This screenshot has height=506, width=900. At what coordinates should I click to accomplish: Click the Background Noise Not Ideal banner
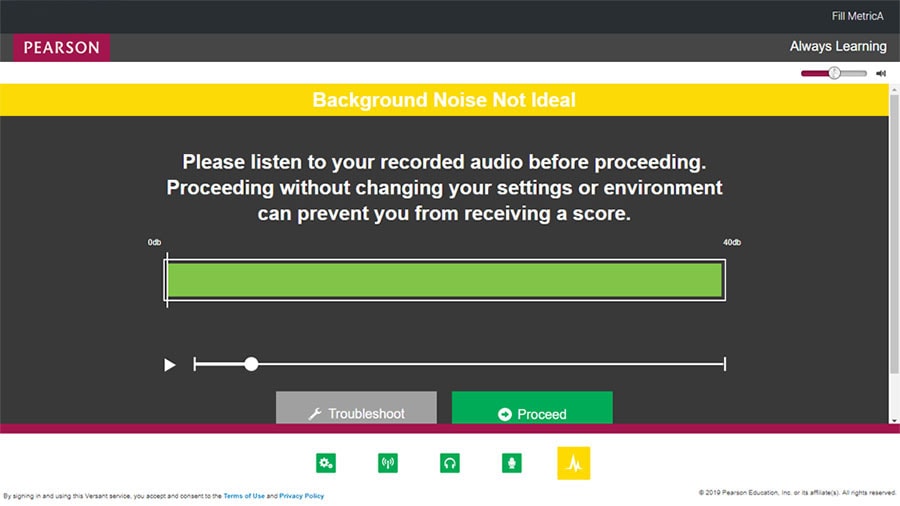point(444,100)
